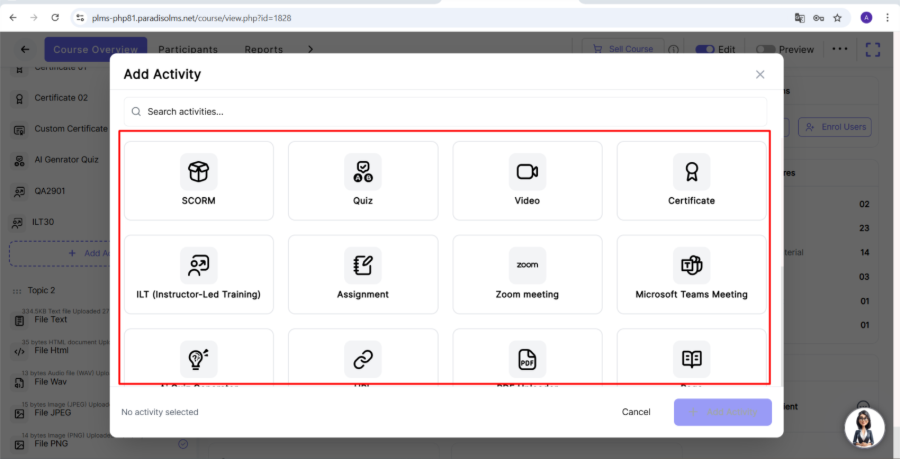
Task: Select the SCORM activity icon
Action: pyautogui.click(x=199, y=171)
